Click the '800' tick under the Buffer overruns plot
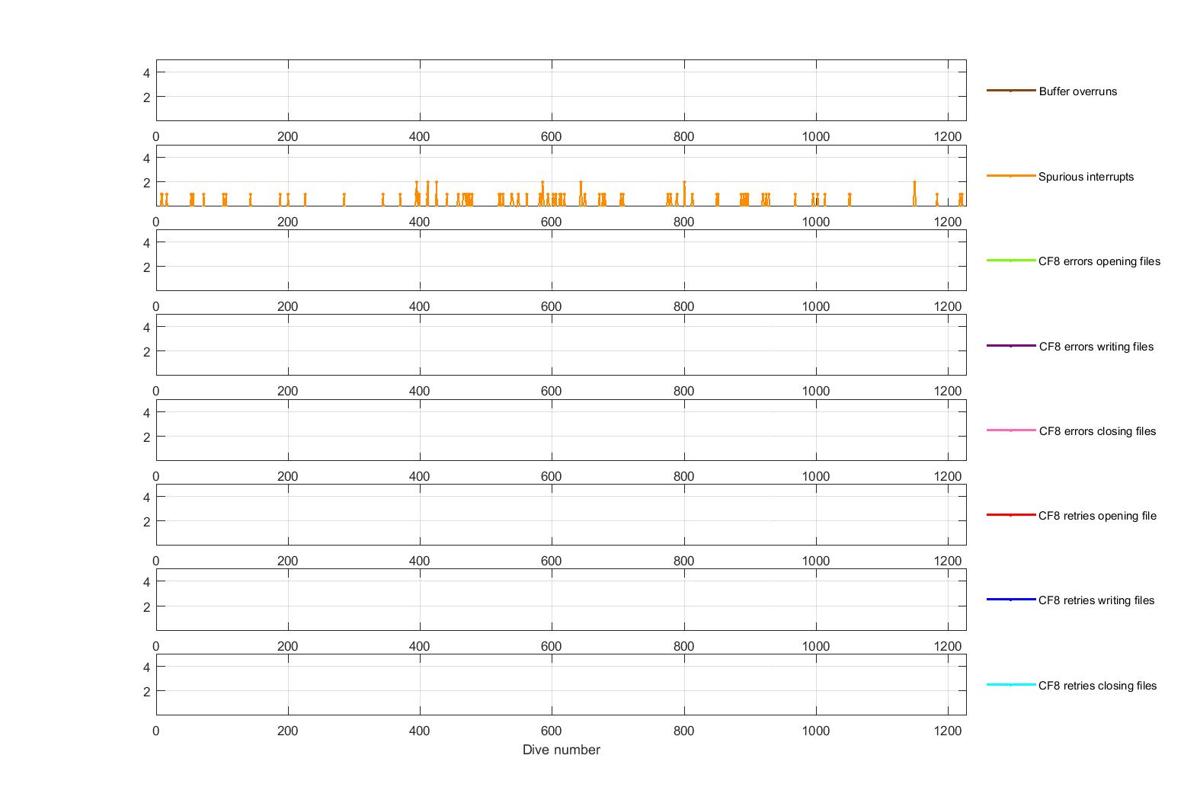The height and width of the screenshot is (804, 1200). click(x=684, y=137)
